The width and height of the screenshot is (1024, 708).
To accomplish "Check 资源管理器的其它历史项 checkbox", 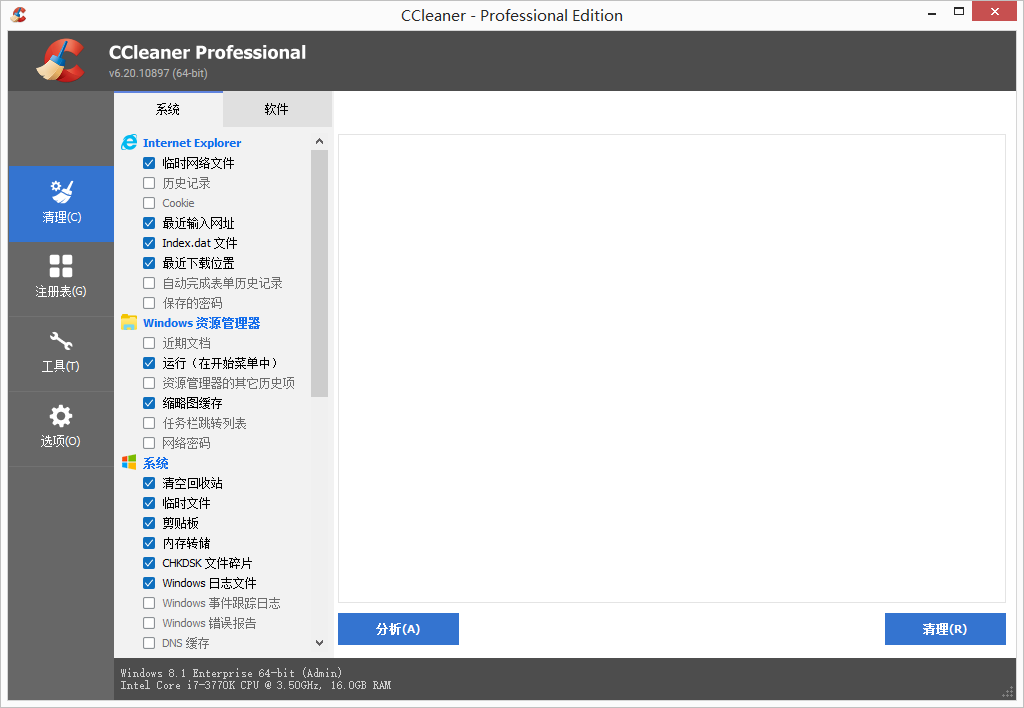I will pyautogui.click(x=149, y=383).
